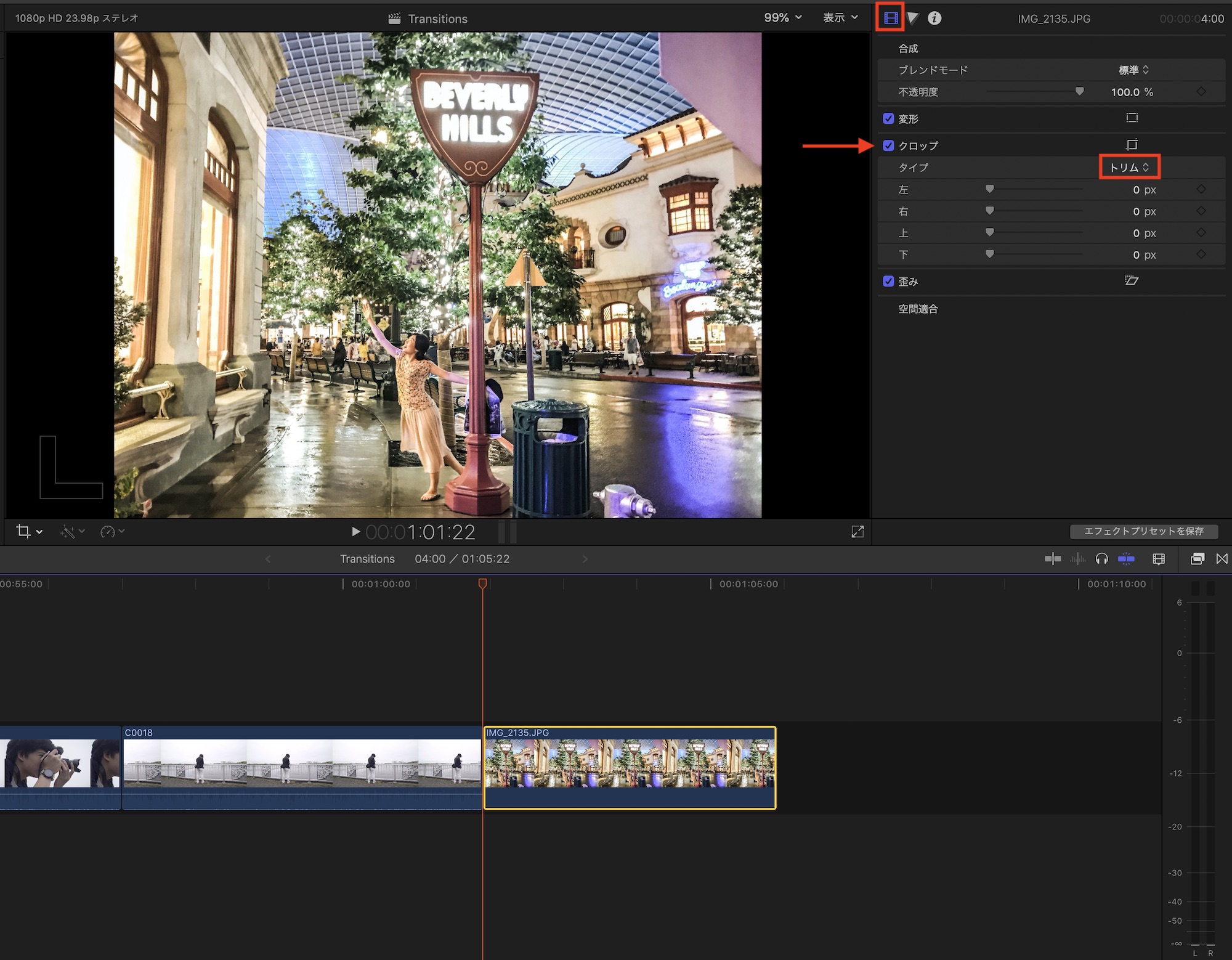Uncheck the クロップ checkbox
1232x960 pixels.
(888, 145)
